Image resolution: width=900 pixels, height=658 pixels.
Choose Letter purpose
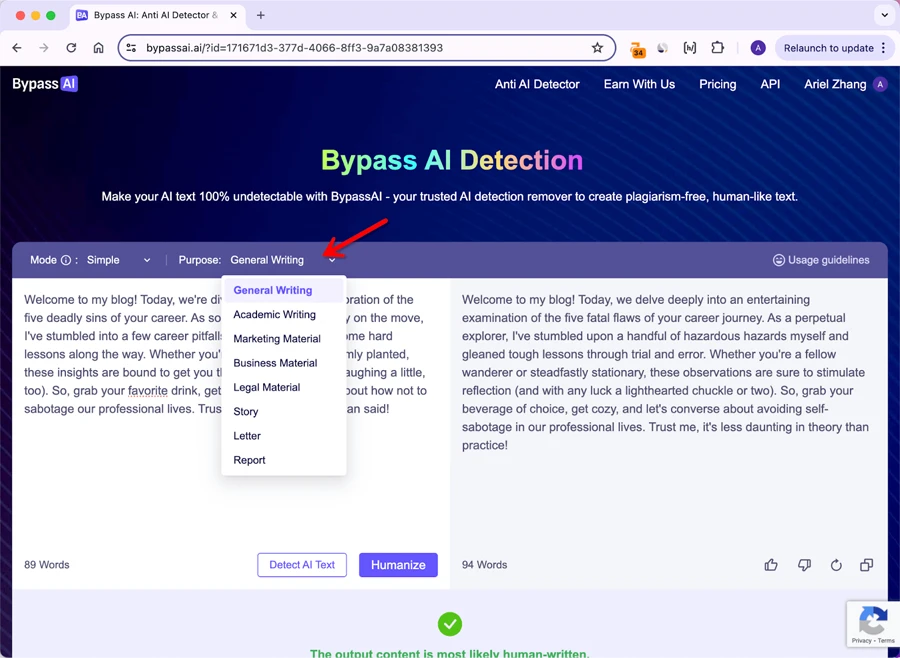[284, 436]
